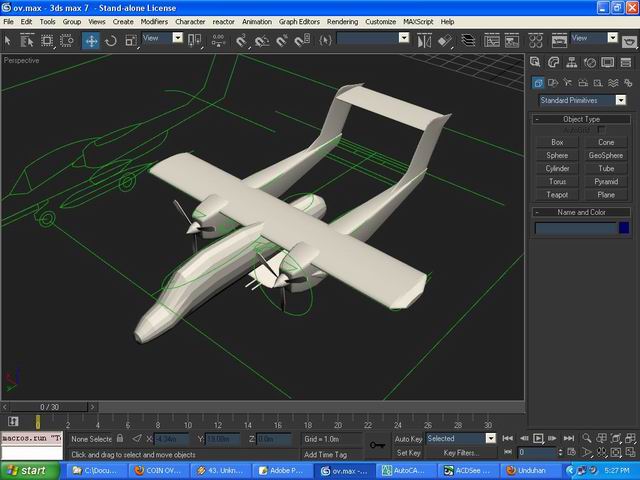Toggle 3D Snaps magnet

(x=241, y=40)
